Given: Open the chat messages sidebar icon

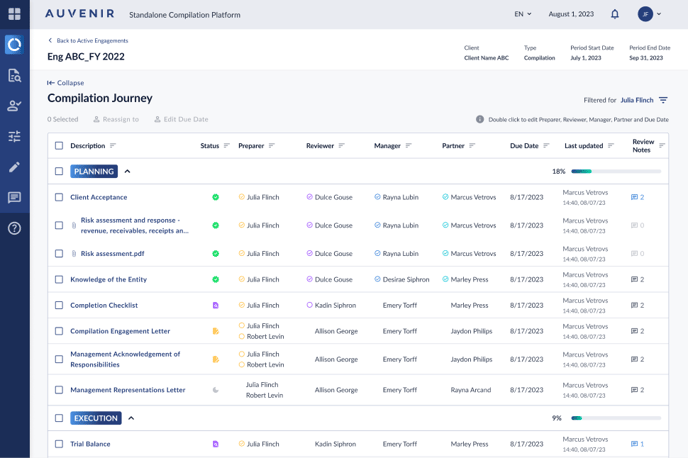Looking at the screenshot, I should click(14, 198).
